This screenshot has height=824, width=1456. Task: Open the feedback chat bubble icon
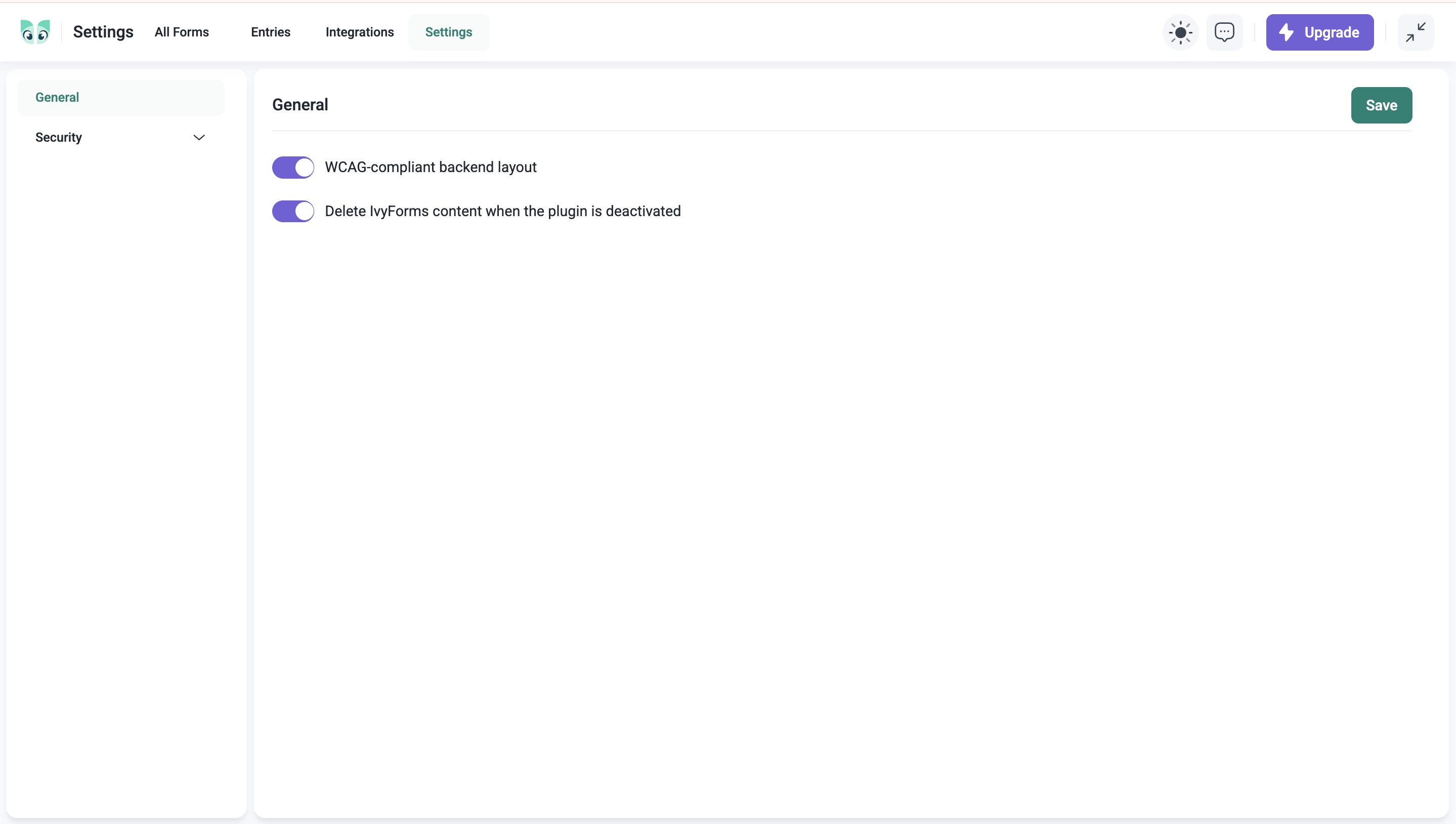coord(1224,32)
